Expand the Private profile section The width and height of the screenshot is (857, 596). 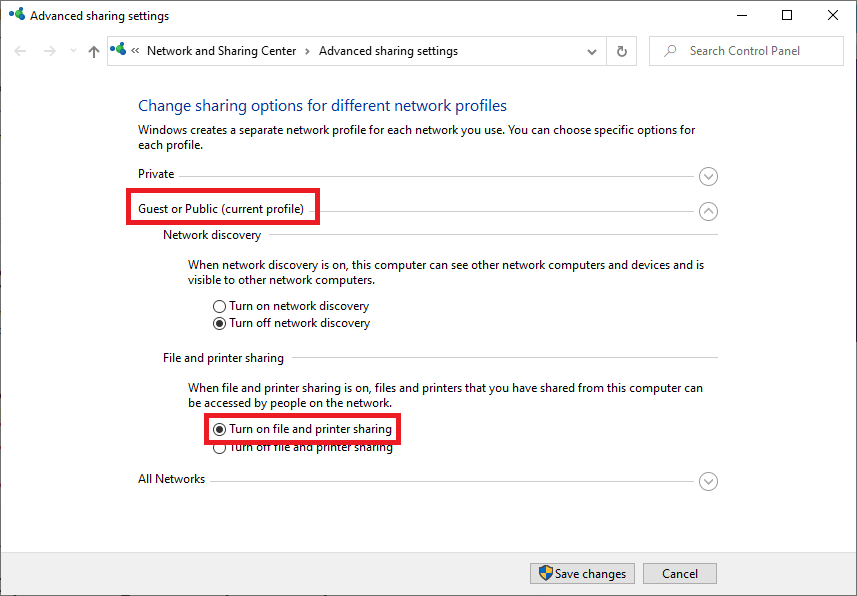(708, 177)
